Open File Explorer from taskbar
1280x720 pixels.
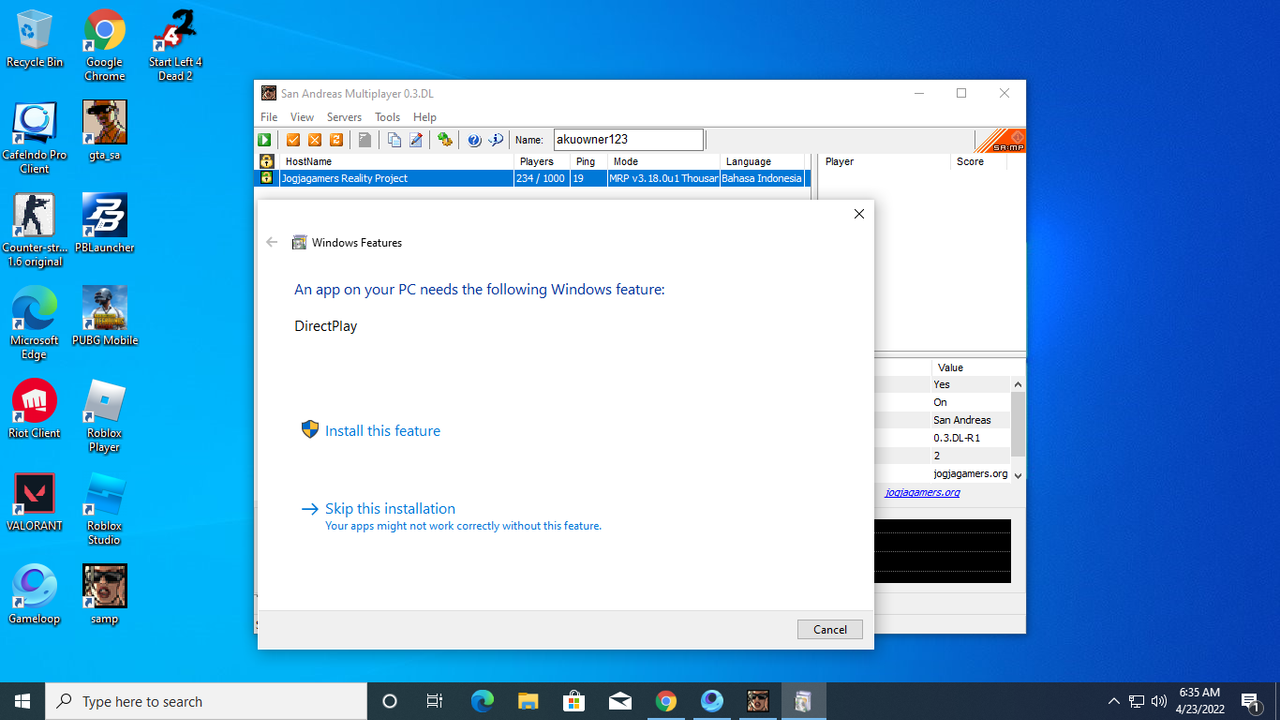pos(527,701)
